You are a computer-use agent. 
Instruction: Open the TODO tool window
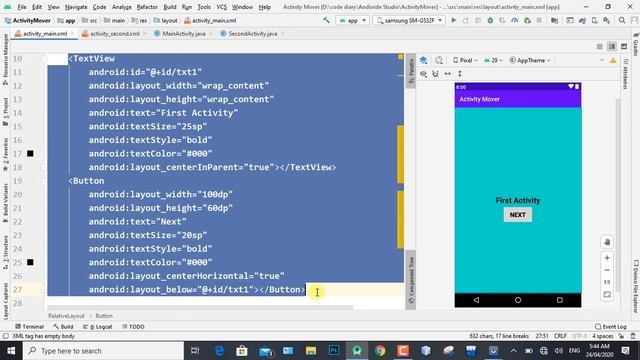point(133,327)
